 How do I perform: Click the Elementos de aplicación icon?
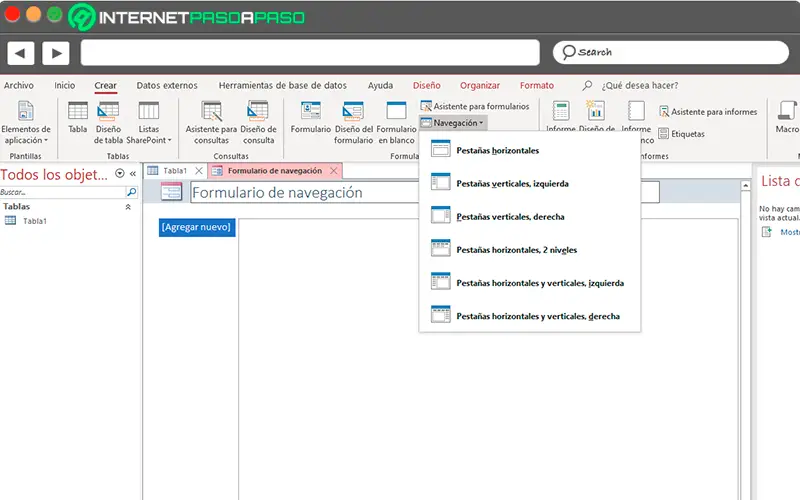(x=26, y=111)
